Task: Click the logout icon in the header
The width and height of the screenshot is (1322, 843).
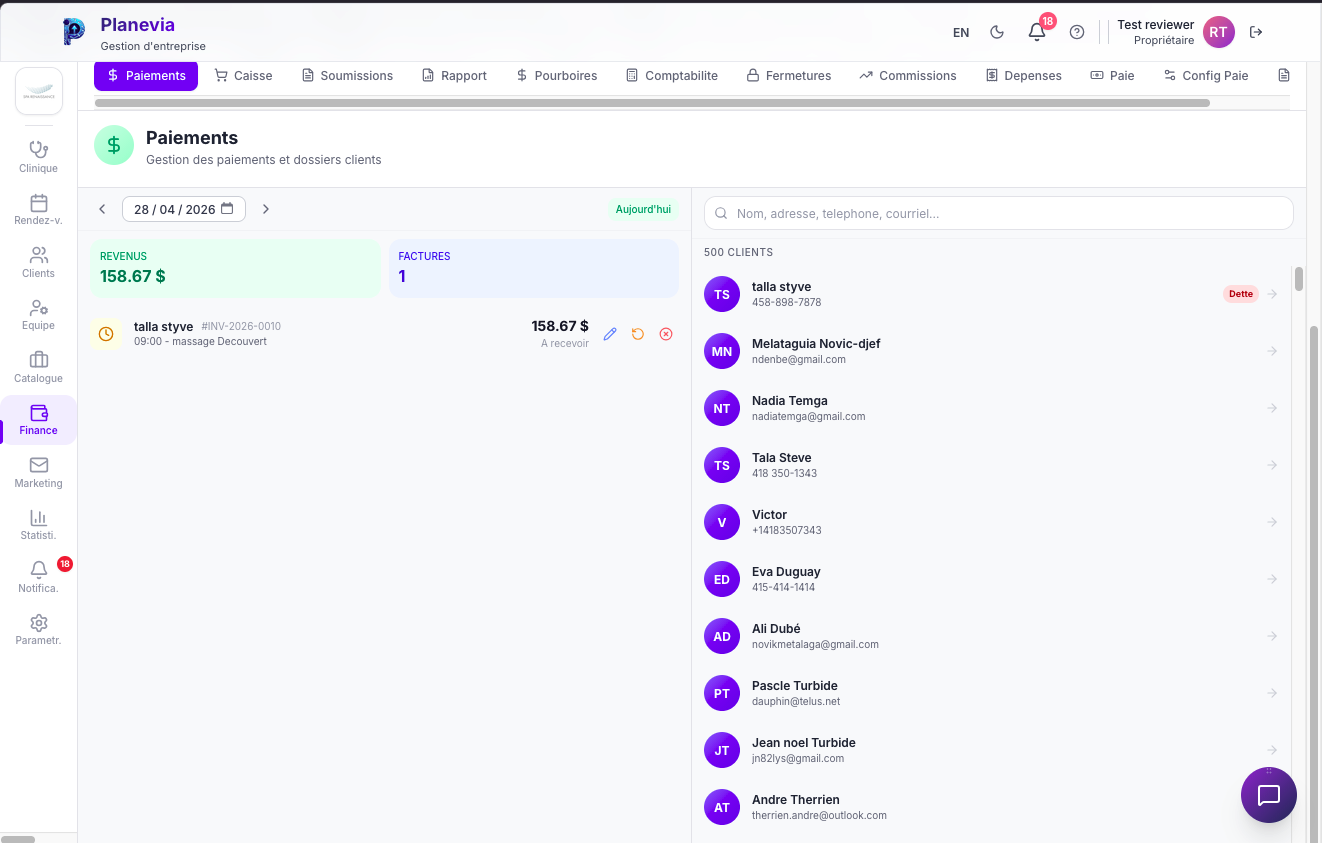Action: (1256, 32)
